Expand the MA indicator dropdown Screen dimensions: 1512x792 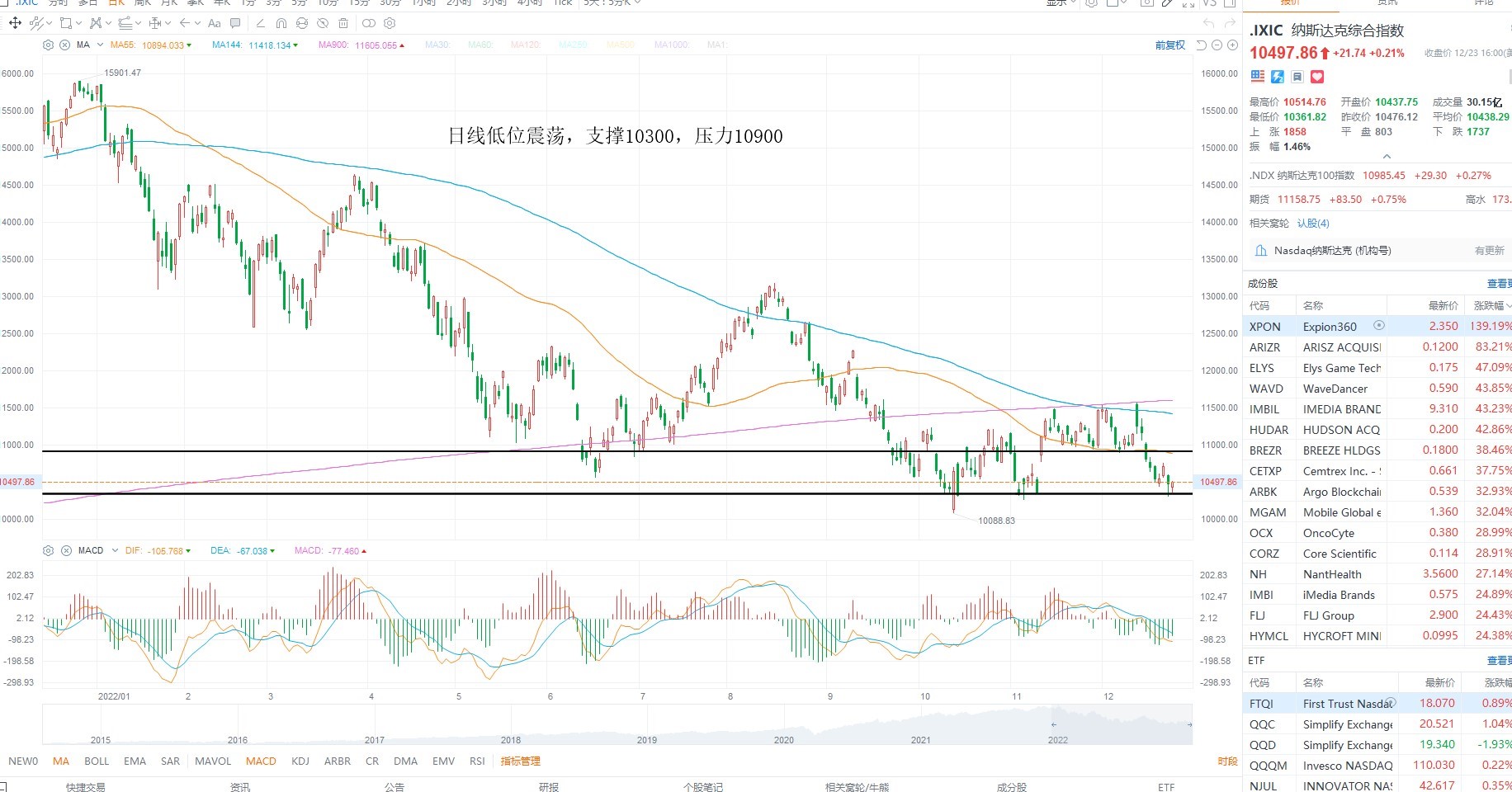(x=100, y=45)
